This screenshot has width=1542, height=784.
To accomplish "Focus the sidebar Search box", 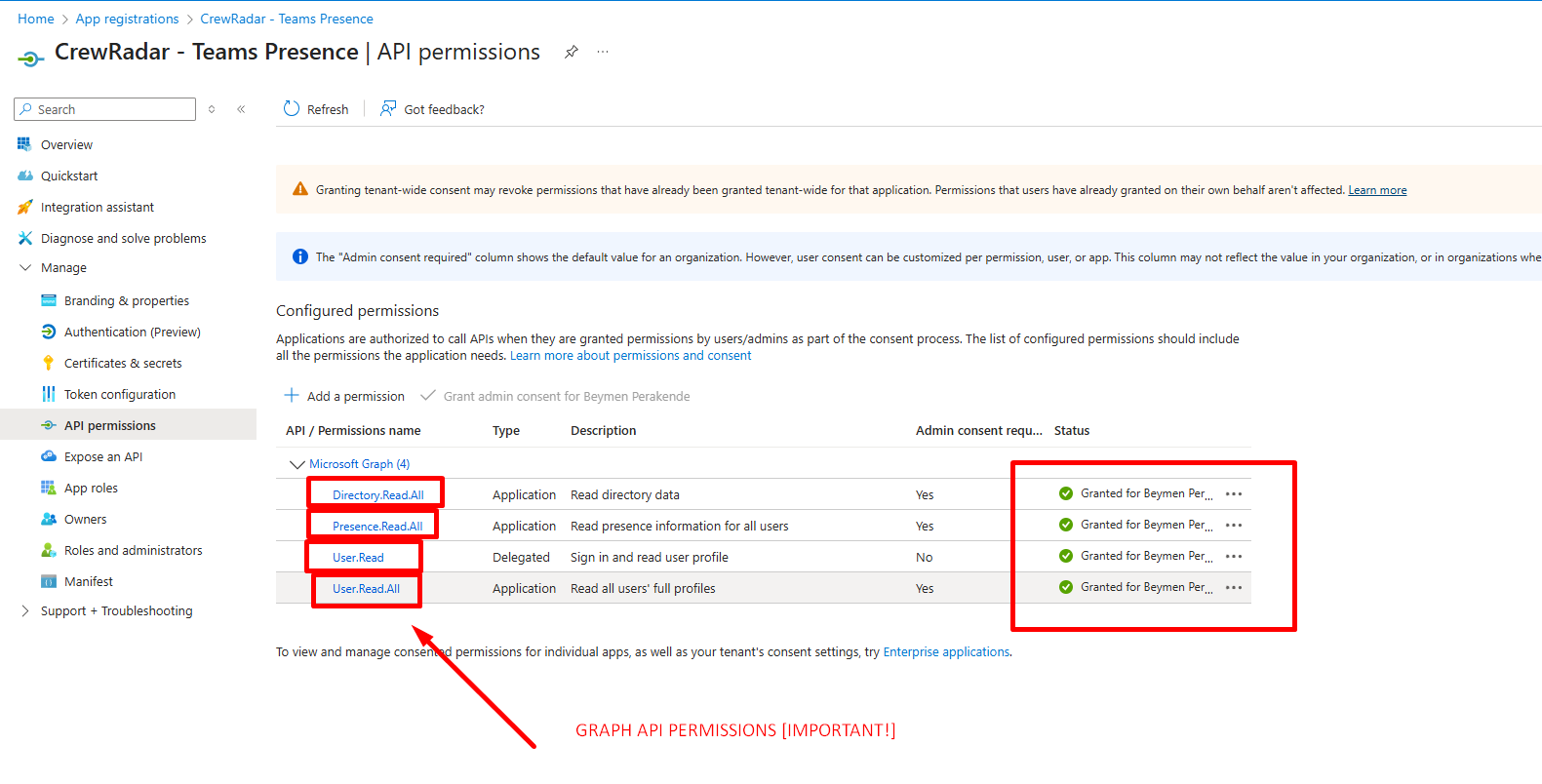I will (x=104, y=109).
